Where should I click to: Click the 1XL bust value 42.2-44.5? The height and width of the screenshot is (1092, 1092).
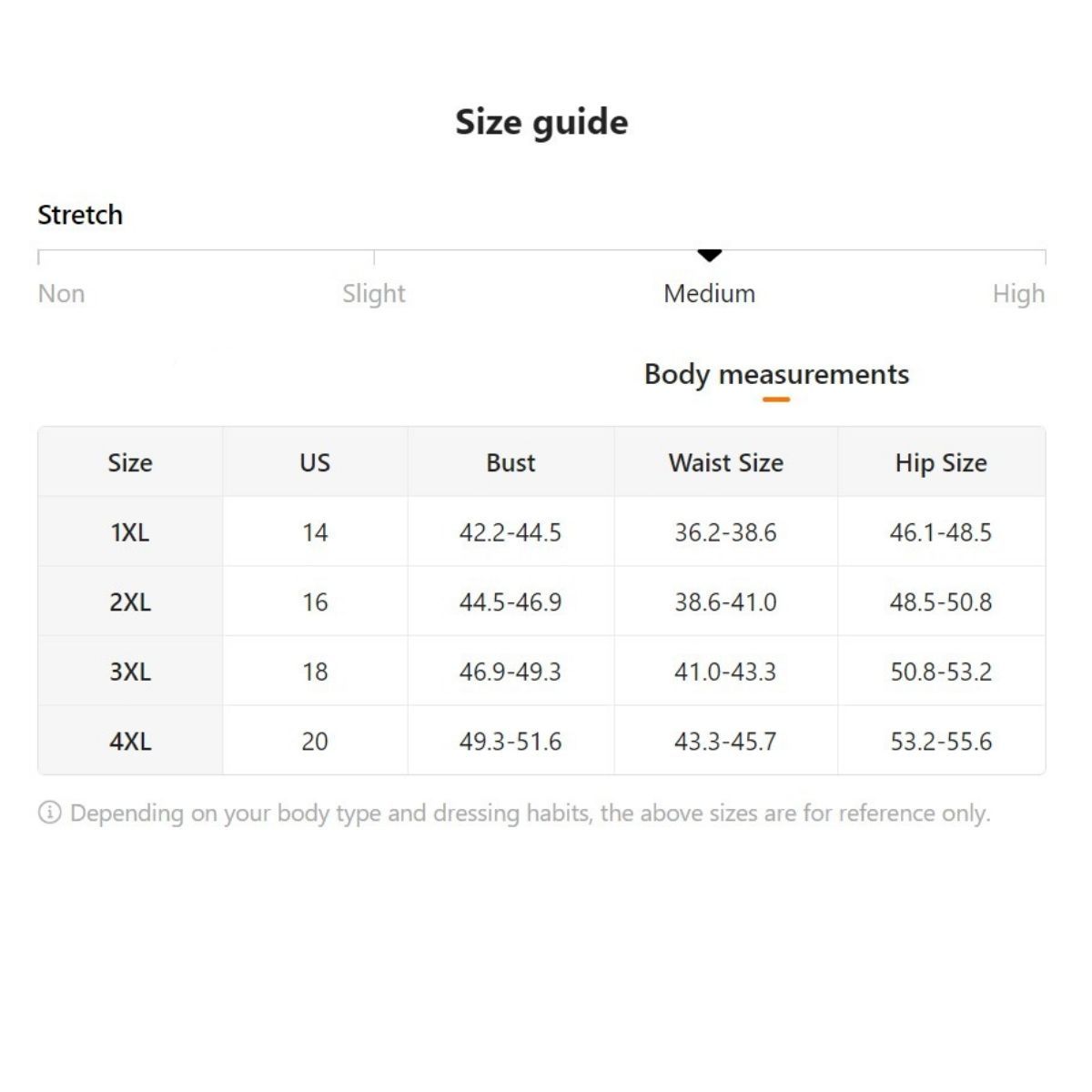511,532
